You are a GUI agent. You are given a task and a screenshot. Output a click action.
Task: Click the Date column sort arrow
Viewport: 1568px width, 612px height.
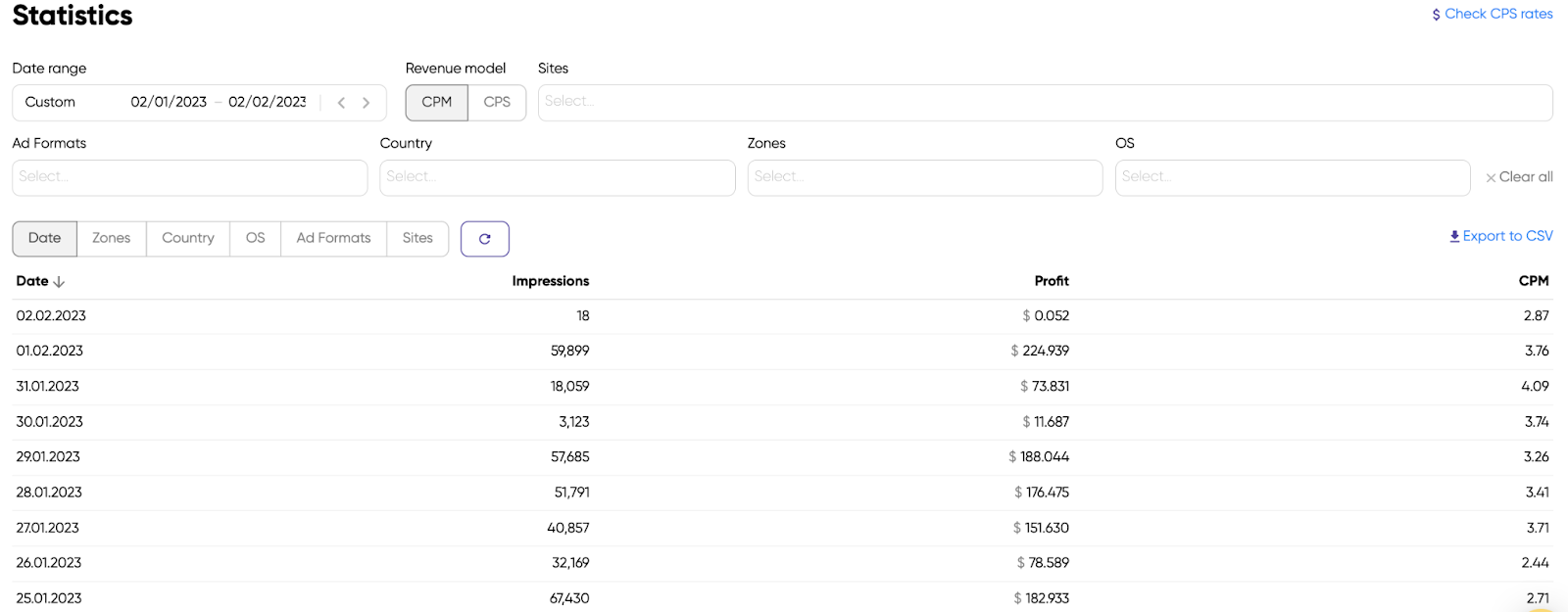click(59, 282)
